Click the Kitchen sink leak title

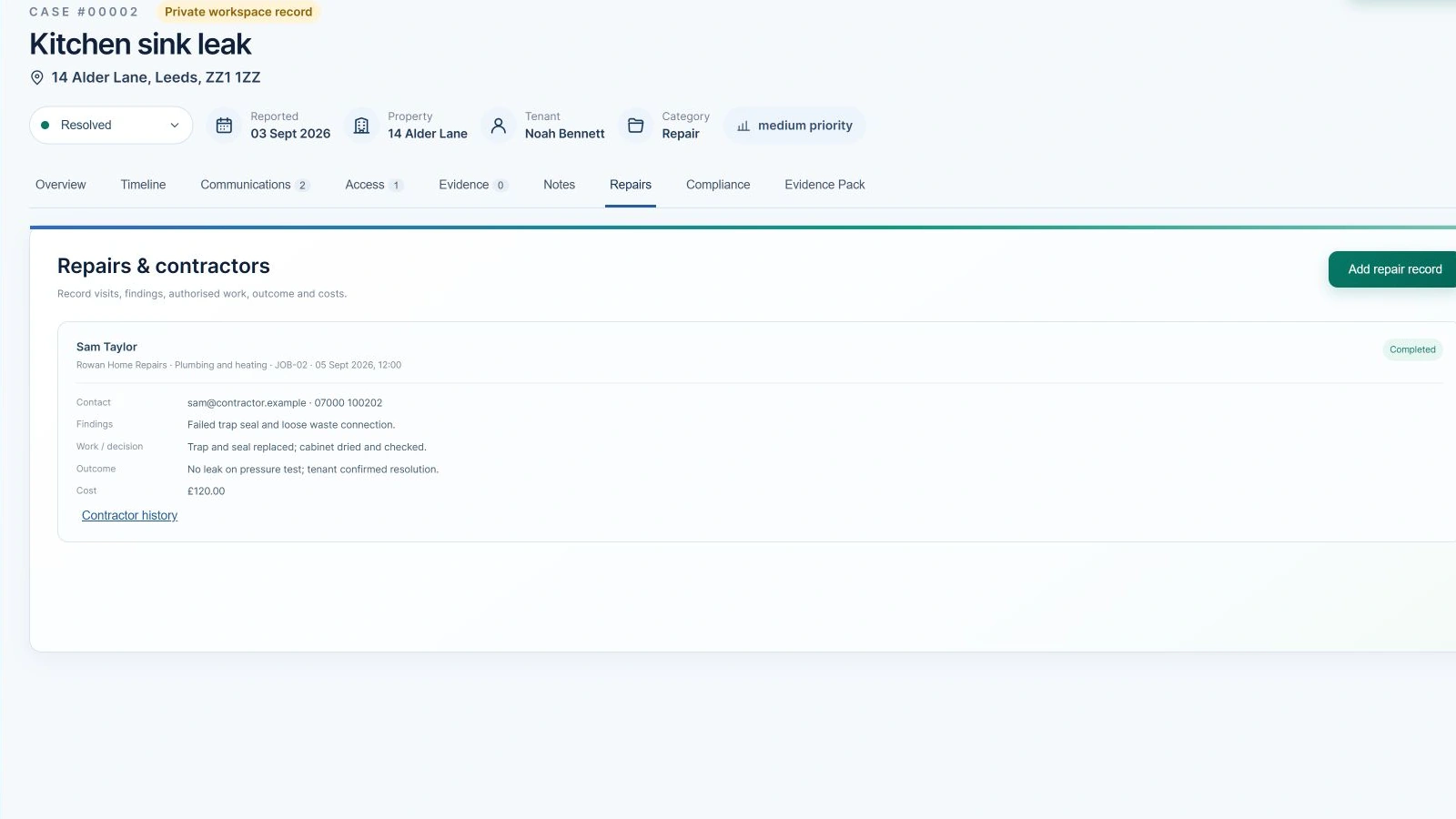[140, 44]
